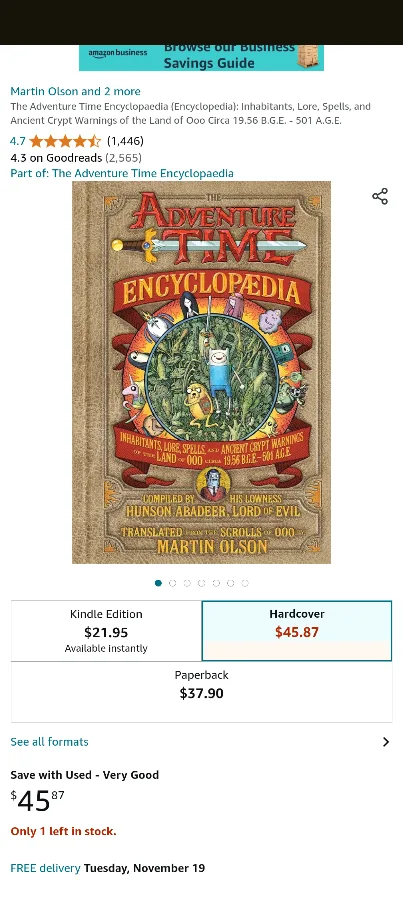Tap the Save with Used $45.87 price
Screen dimensions: 403x897
37,801
